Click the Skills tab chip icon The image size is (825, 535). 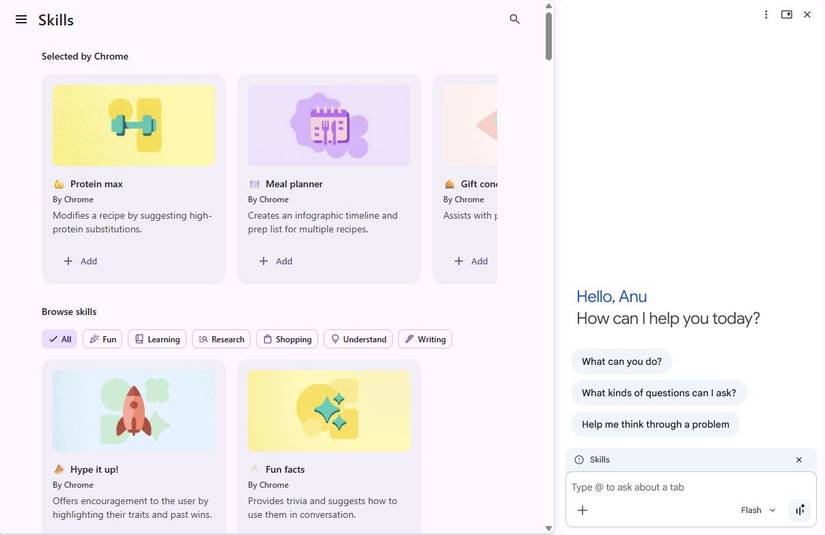[579, 460]
